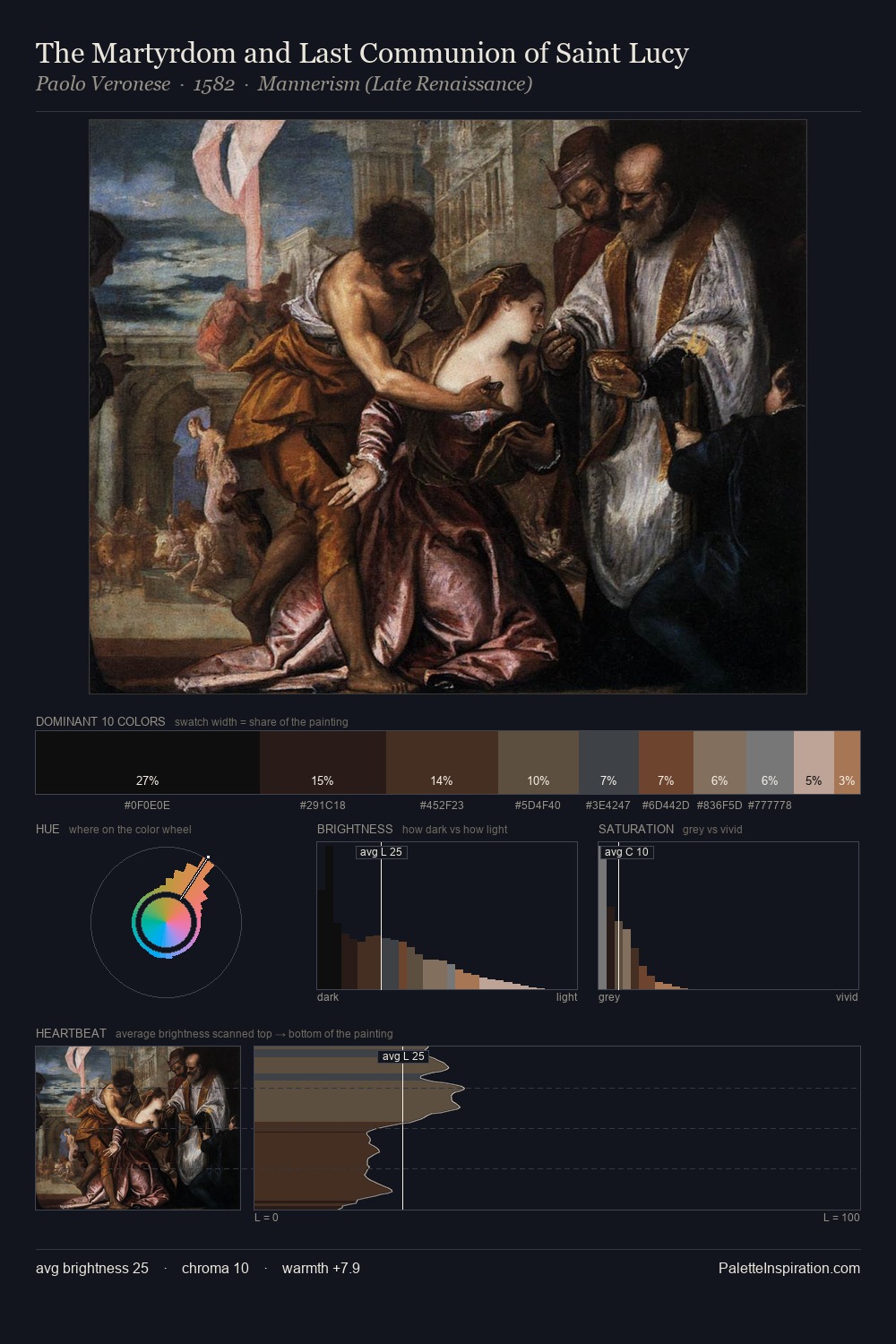Click the painting title heading

pos(362,54)
